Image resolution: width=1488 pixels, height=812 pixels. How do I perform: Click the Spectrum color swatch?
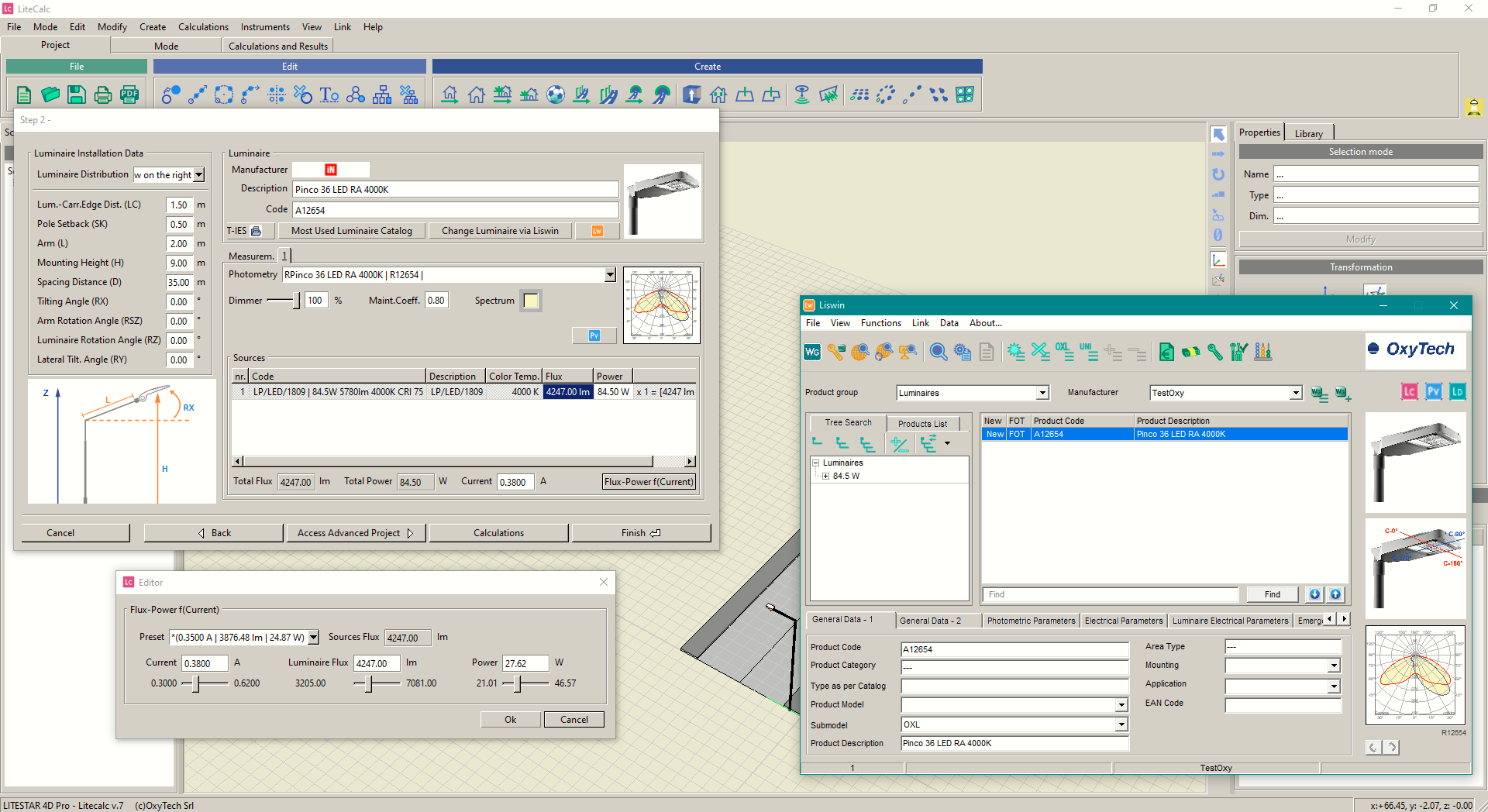pyautogui.click(x=531, y=301)
